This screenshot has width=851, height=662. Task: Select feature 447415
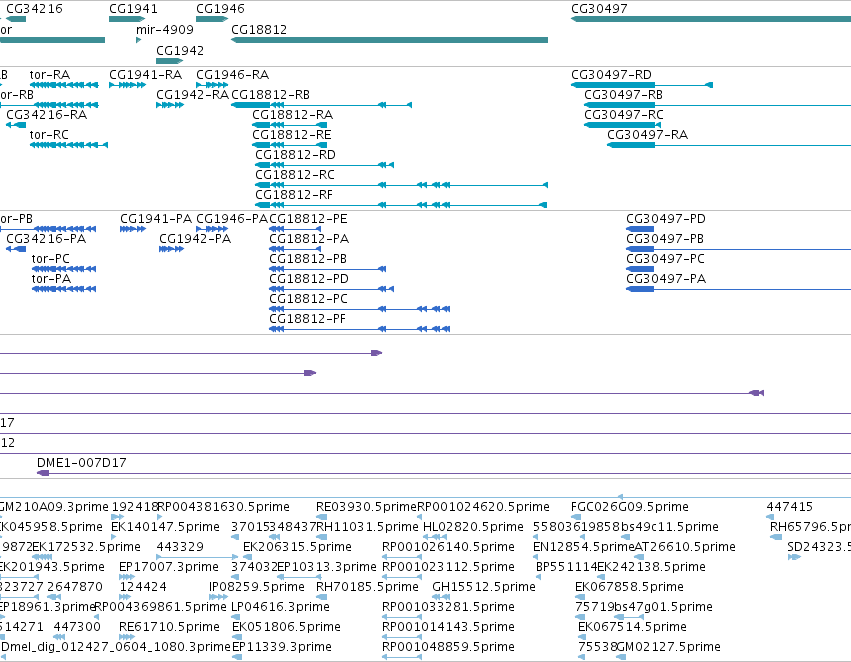tap(770, 517)
